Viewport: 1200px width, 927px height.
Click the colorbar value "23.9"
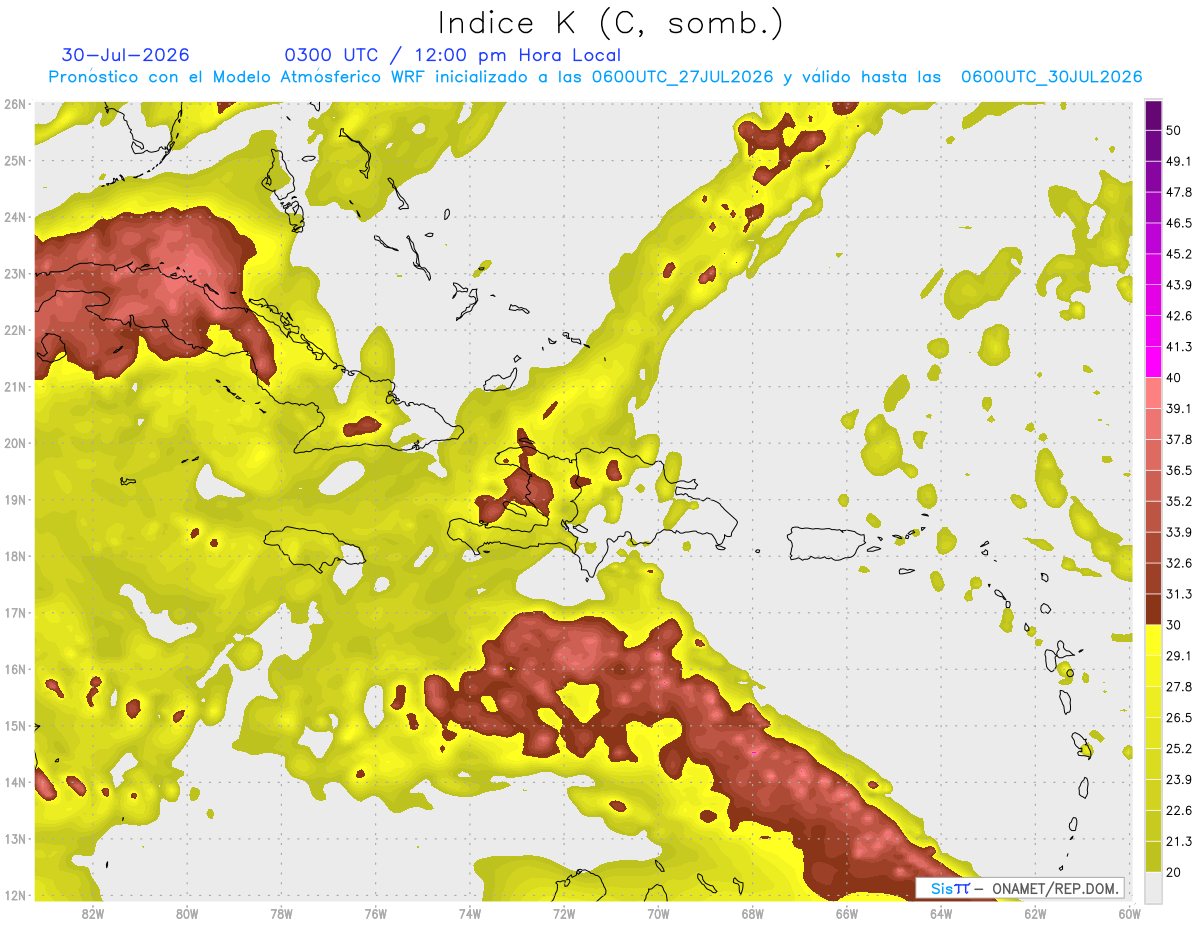click(x=1179, y=780)
